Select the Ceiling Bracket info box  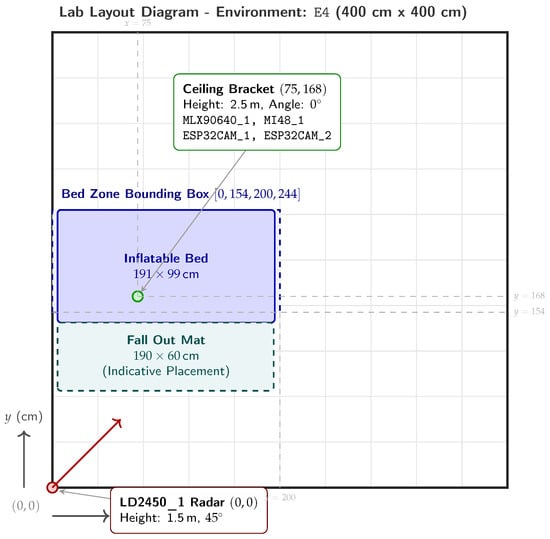click(x=257, y=112)
